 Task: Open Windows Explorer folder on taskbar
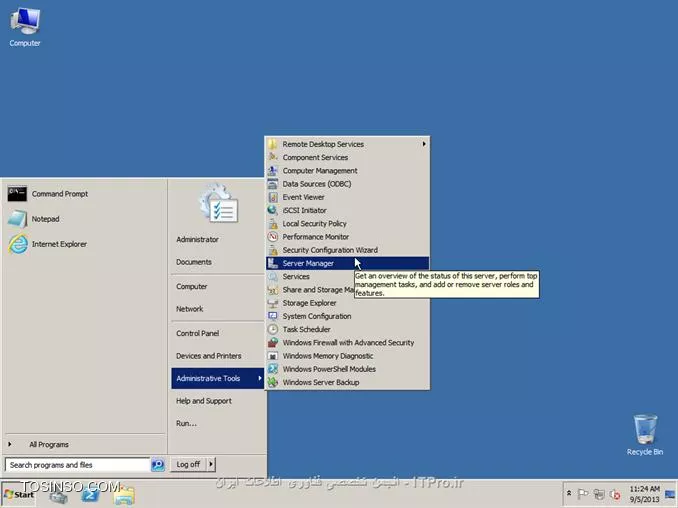pyautogui.click(x=124, y=495)
